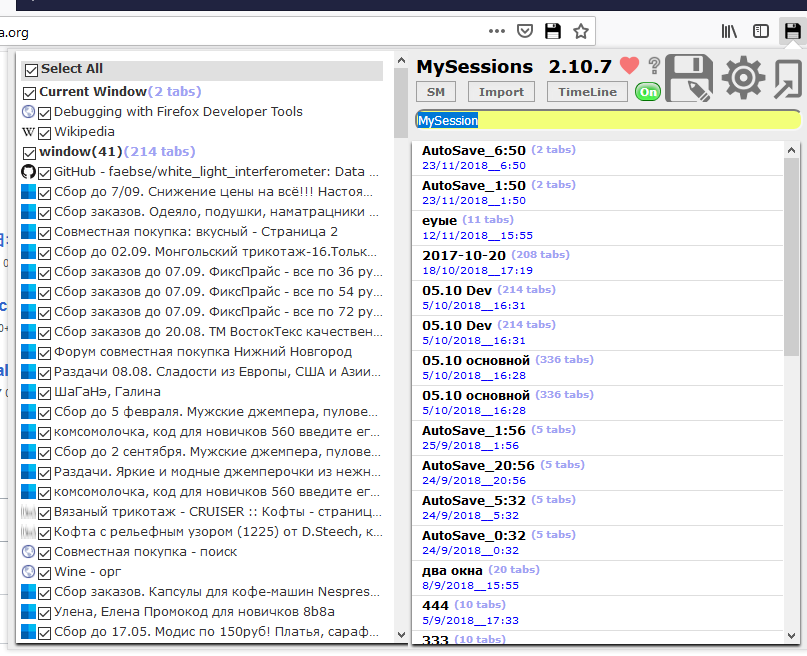Open the page actions three-dot menu
This screenshot has width=807, height=656.
pyautogui.click(x=497, y=31)
